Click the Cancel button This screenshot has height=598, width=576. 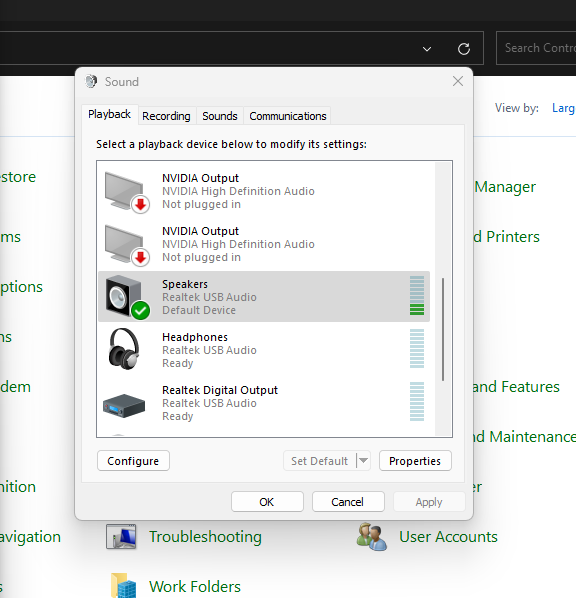click(x=348, y=502)
